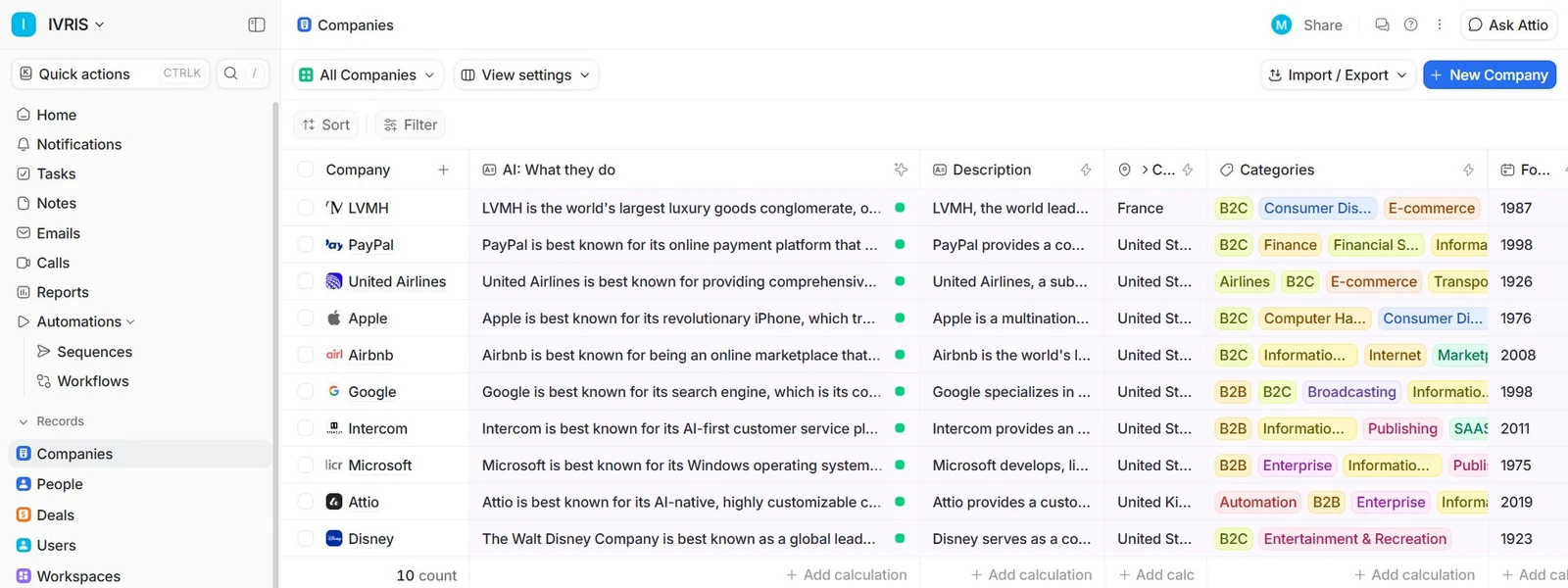Click the Attio logo icon
Viewport: 1568px width, 588px height.
[334, 502]
